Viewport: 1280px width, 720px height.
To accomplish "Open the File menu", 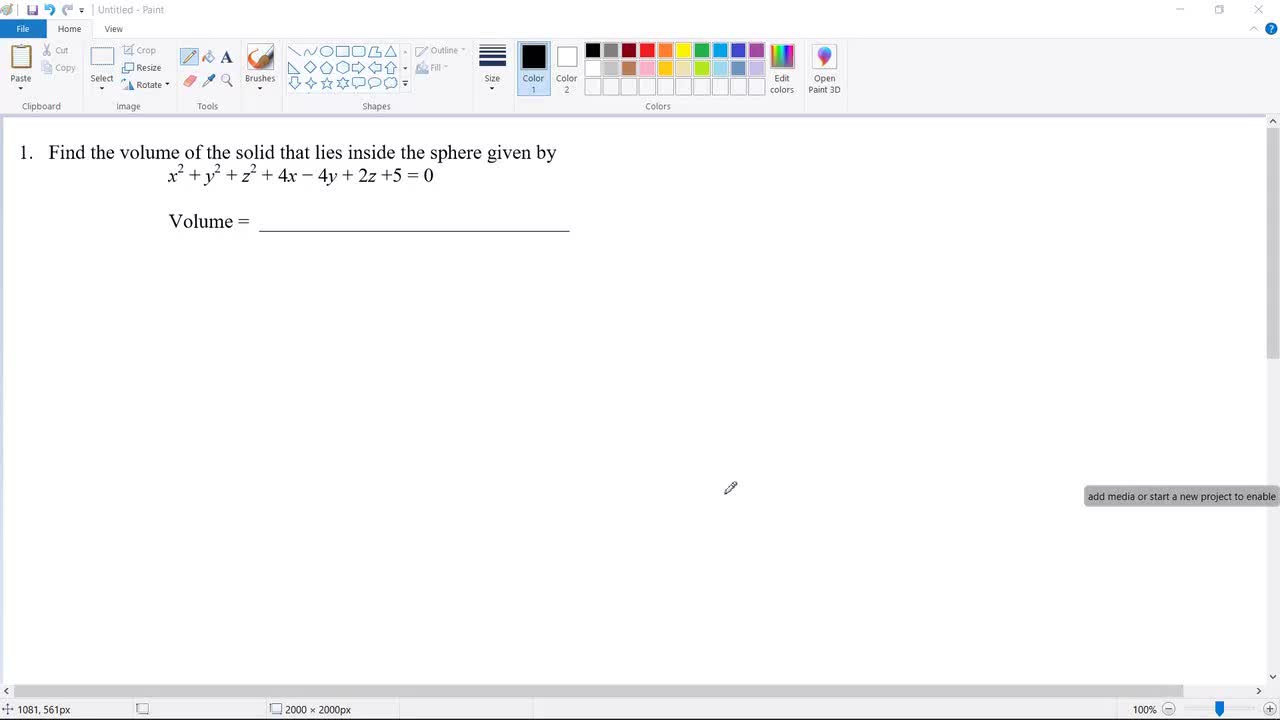I will click(x=22, y=29).
